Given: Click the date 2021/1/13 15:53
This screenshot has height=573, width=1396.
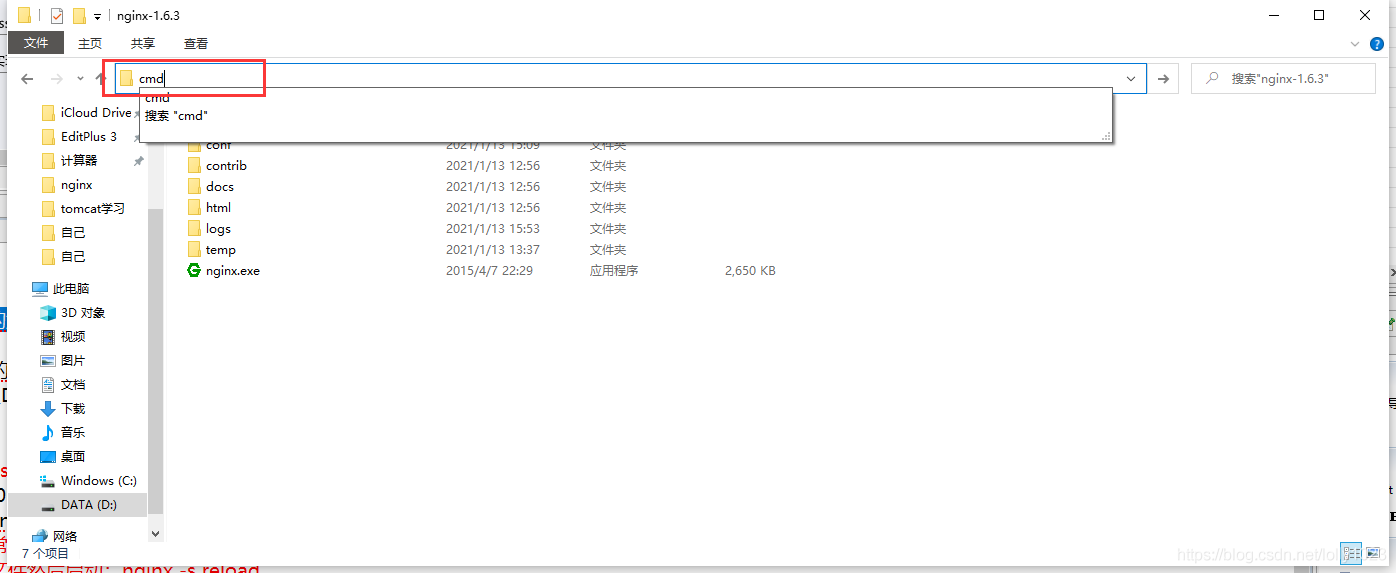Looking at the screenshot, I should click(x=493, y=228).
